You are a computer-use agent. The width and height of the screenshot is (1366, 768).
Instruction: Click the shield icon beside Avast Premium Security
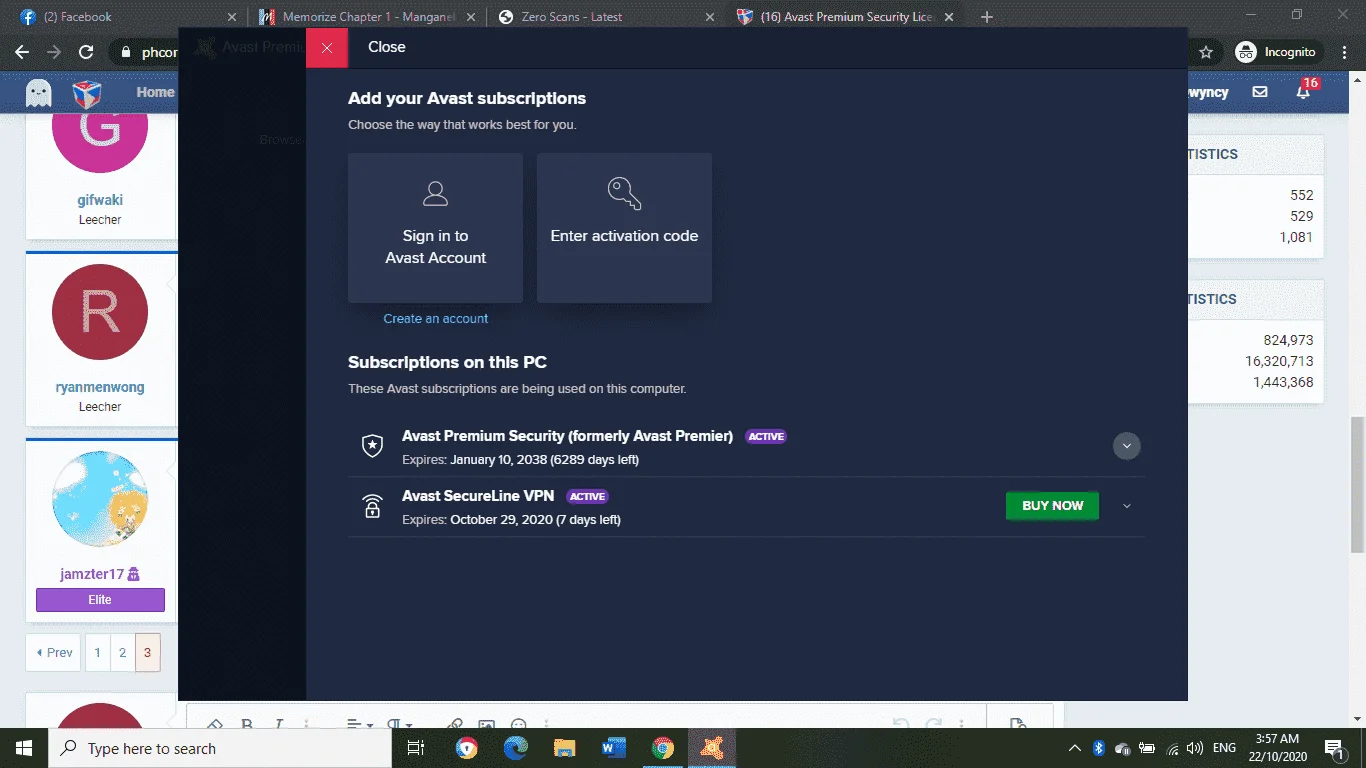click(372, 446)
